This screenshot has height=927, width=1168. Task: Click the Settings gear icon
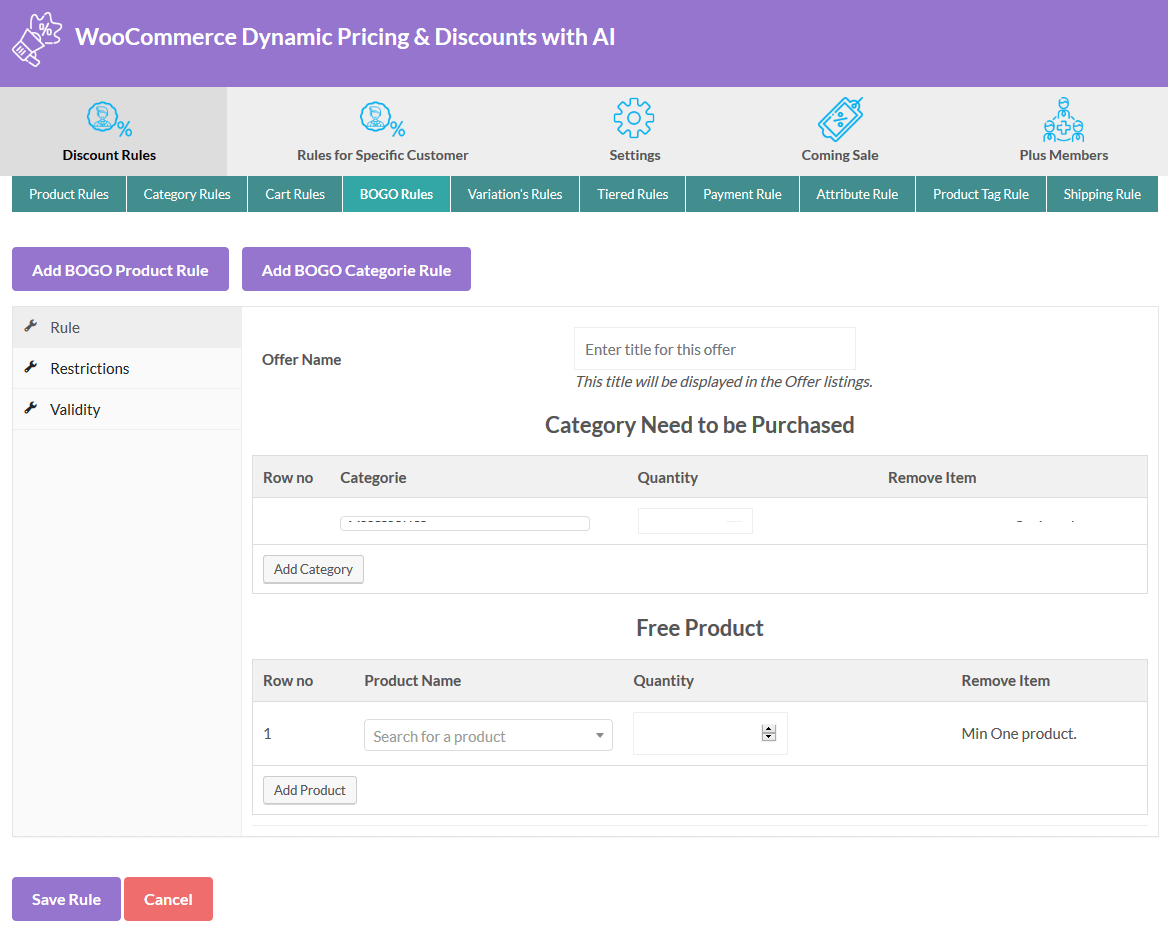tap(634, 117)
